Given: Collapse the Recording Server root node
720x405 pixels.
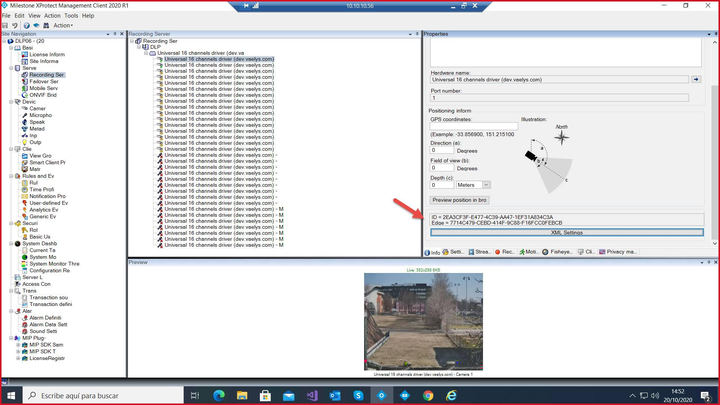Looking at the screenshot, I should [x=133, y=40].
